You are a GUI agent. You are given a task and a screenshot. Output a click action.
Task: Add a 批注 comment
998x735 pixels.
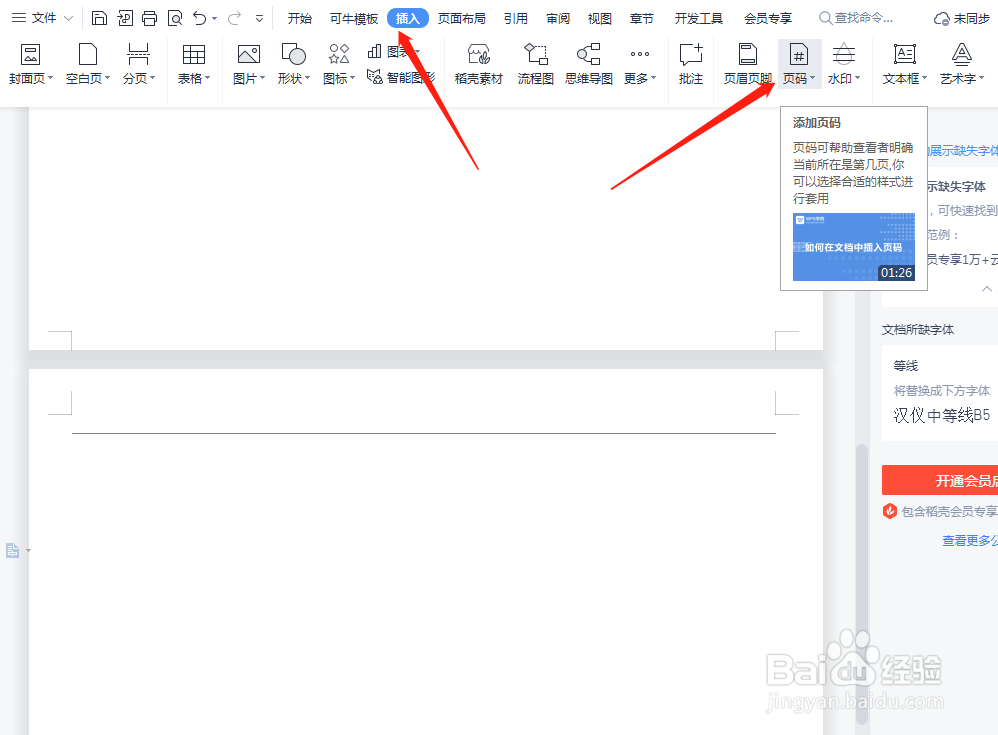(x=691, y=64)
